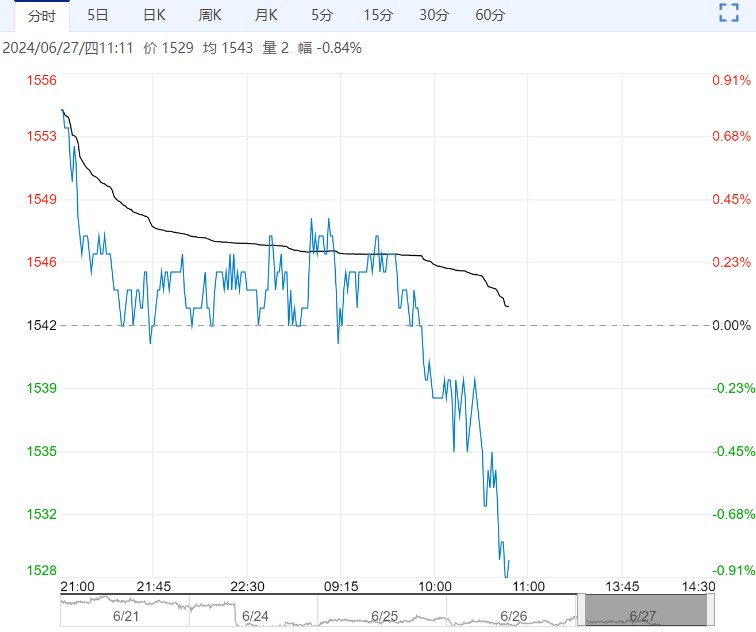Click the 6/25 section in the navigator
Image resolution: width=756 pixels, height=632 pixels.
click(384, 616)
